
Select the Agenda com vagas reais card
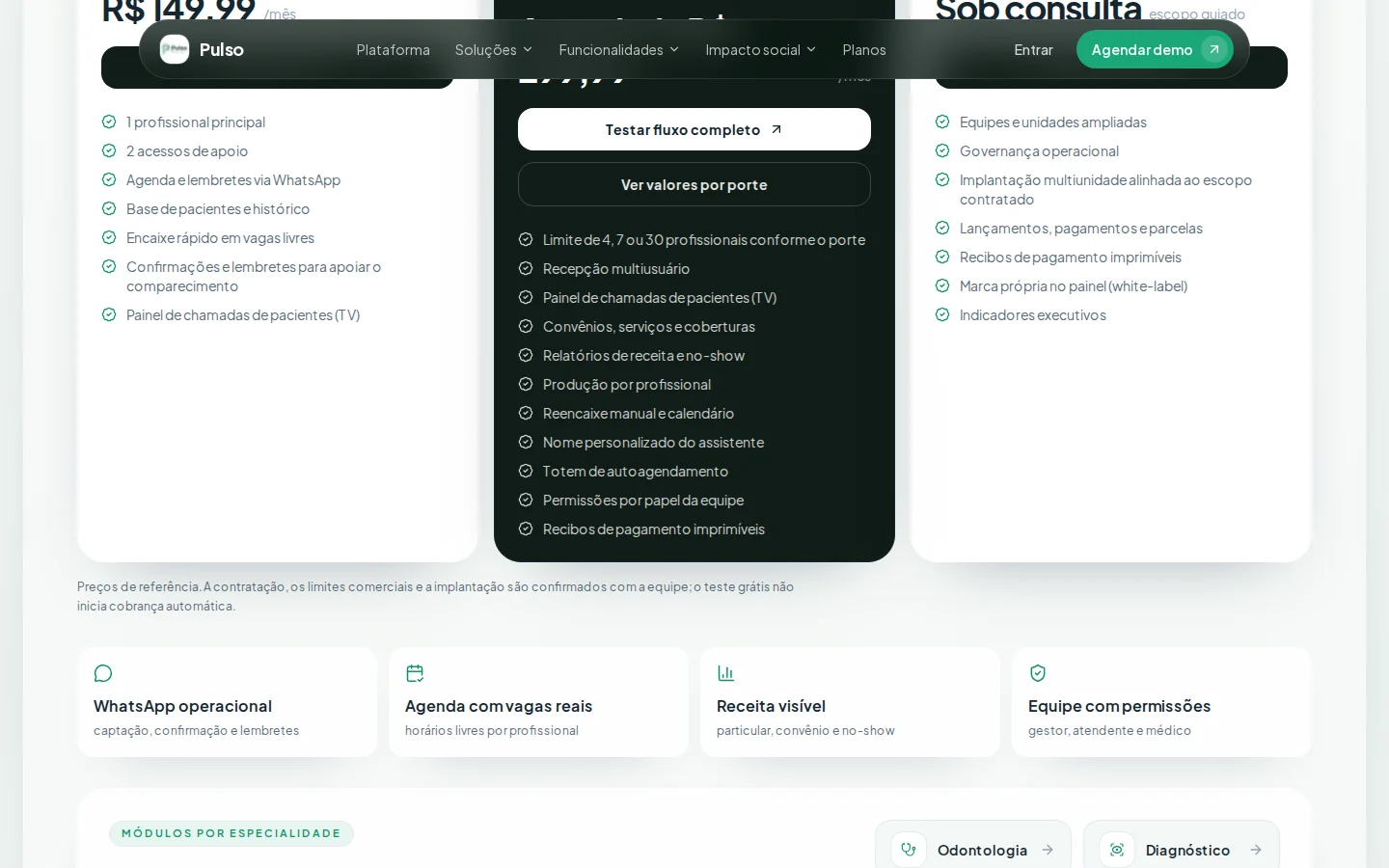pos(539,702)
